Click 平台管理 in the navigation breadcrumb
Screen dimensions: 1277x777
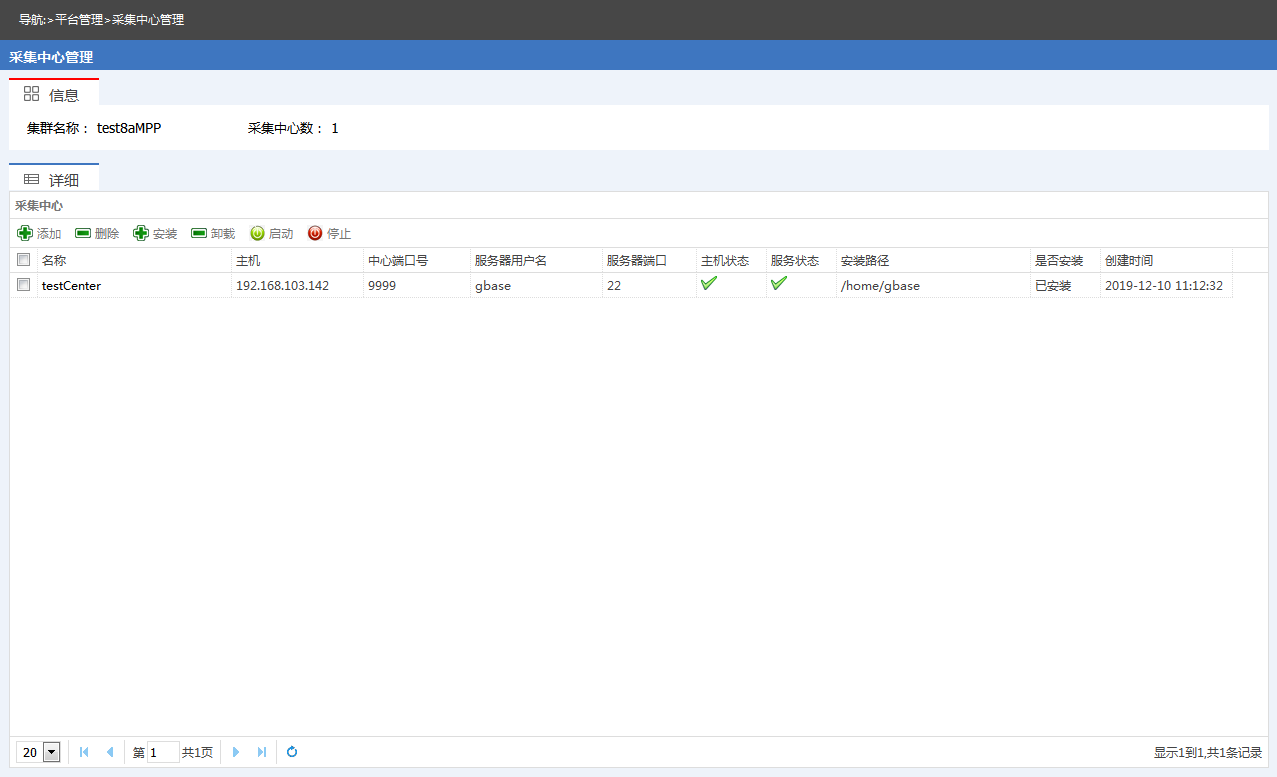coord(79,20)
